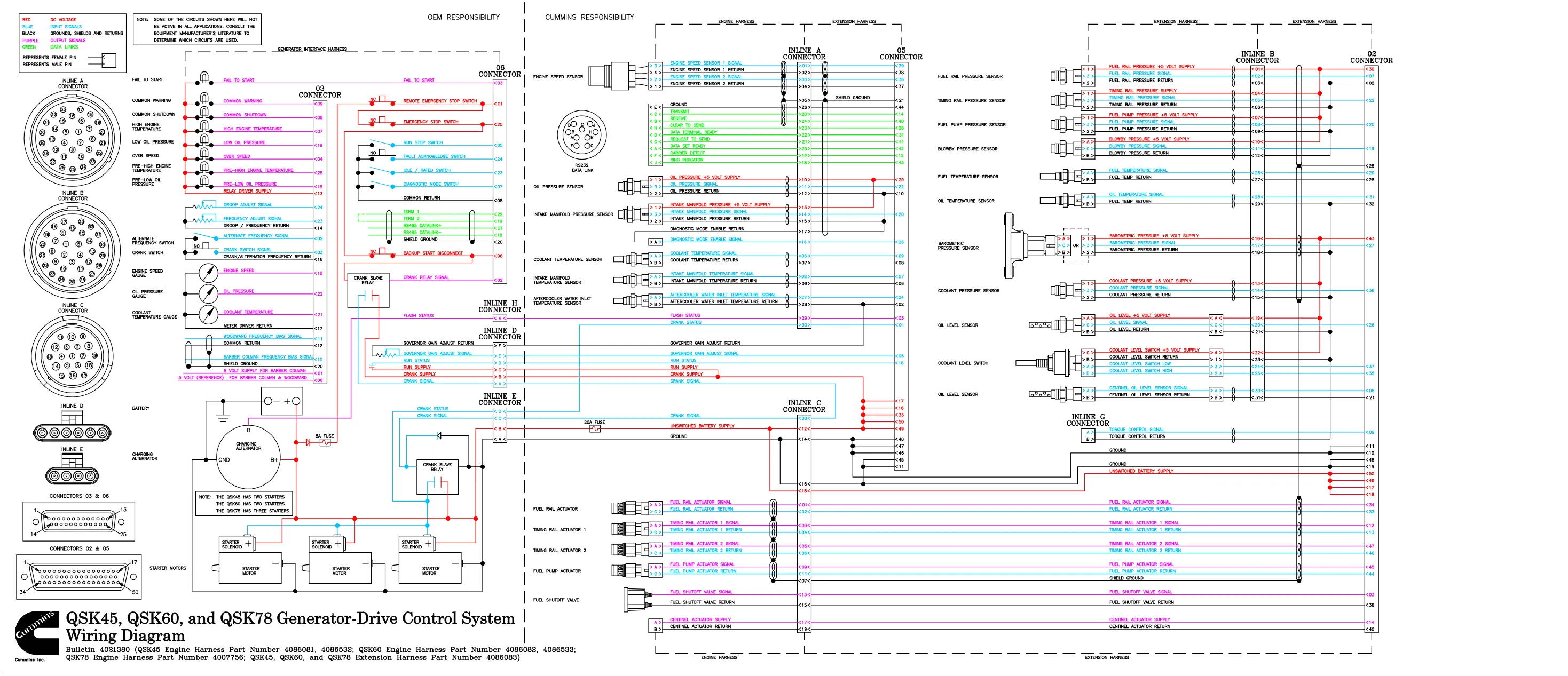Click the 'GREEN DATA LINKS' legend entry

click(x=51, y=47)
